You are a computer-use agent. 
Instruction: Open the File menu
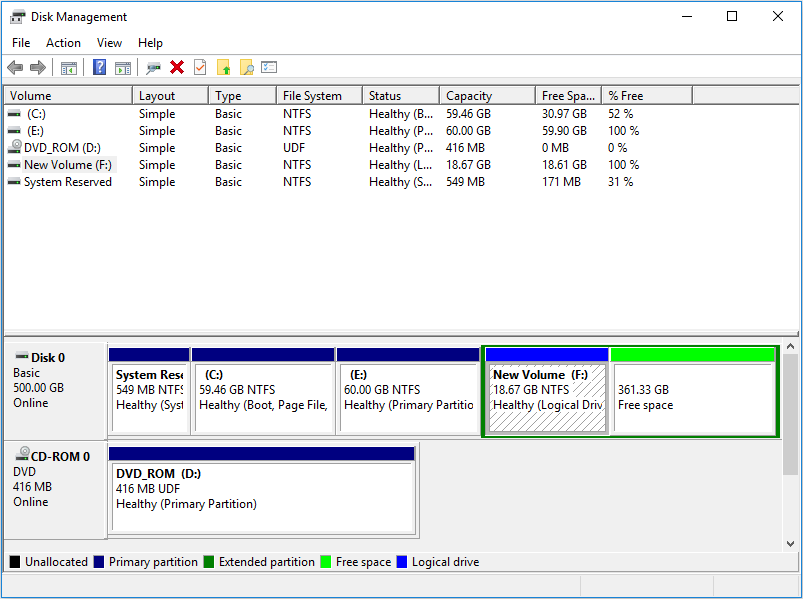point(21,43)
